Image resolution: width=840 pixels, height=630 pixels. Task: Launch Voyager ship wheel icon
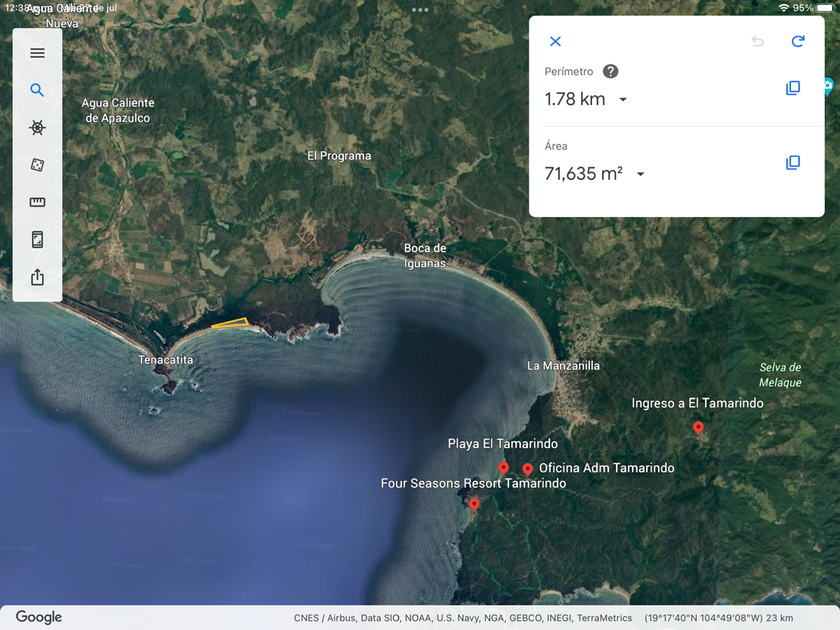[37, 128]
